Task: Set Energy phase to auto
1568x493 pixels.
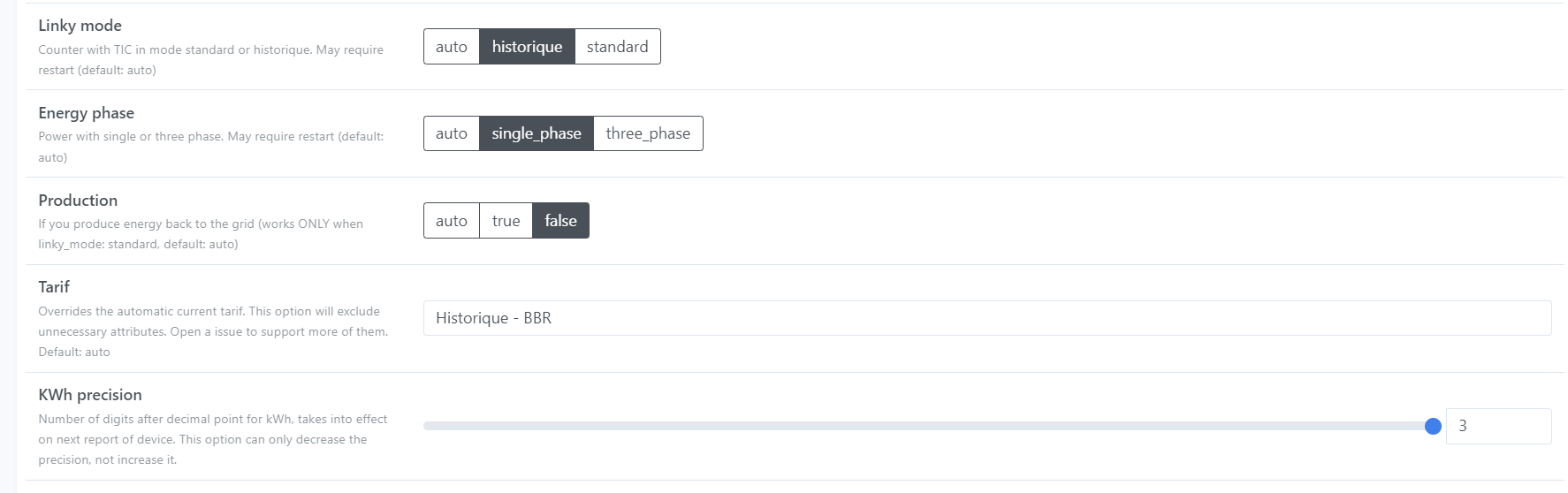Action: point(451,133)
